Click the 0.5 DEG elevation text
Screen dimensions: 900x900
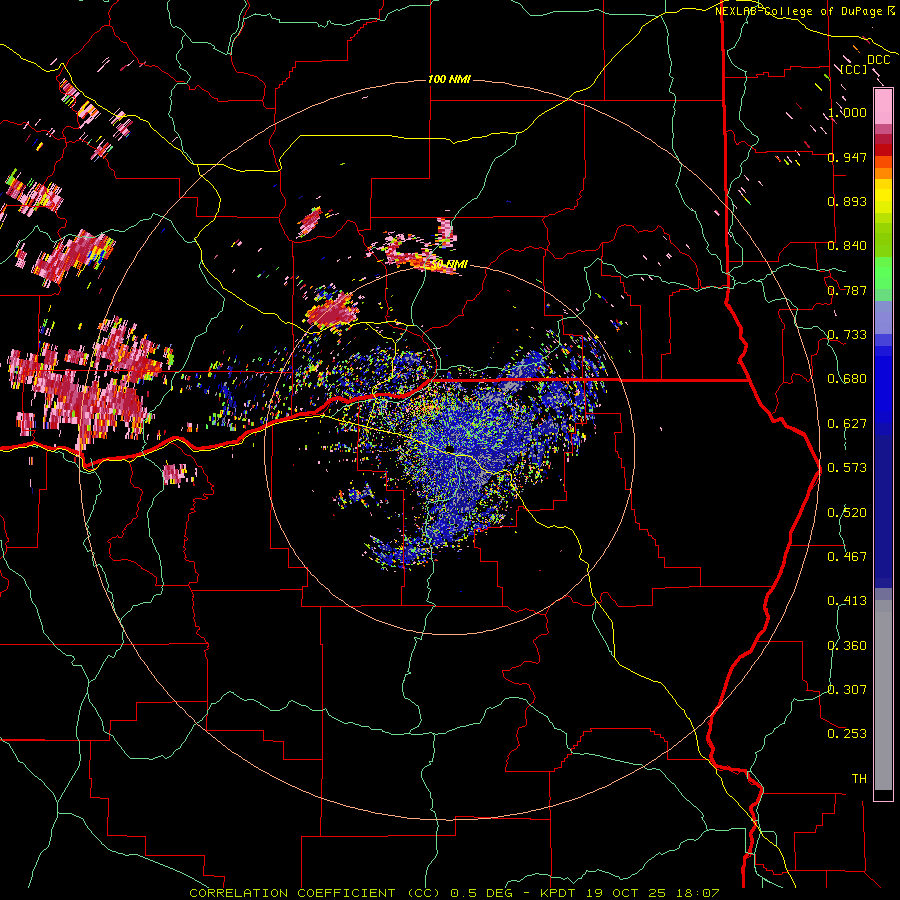click(482, 893)
